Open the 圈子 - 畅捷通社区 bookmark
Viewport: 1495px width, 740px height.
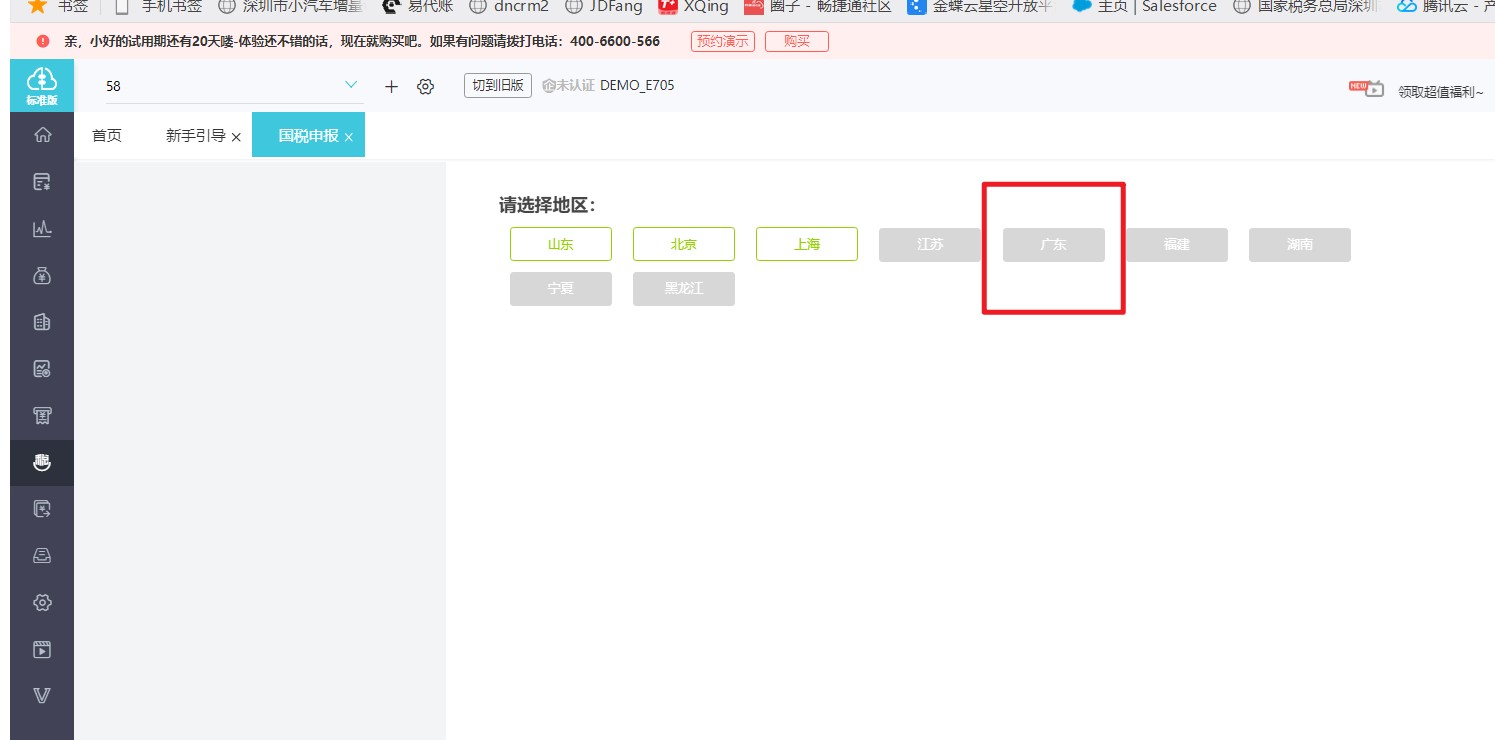click(x=817, y=6)
